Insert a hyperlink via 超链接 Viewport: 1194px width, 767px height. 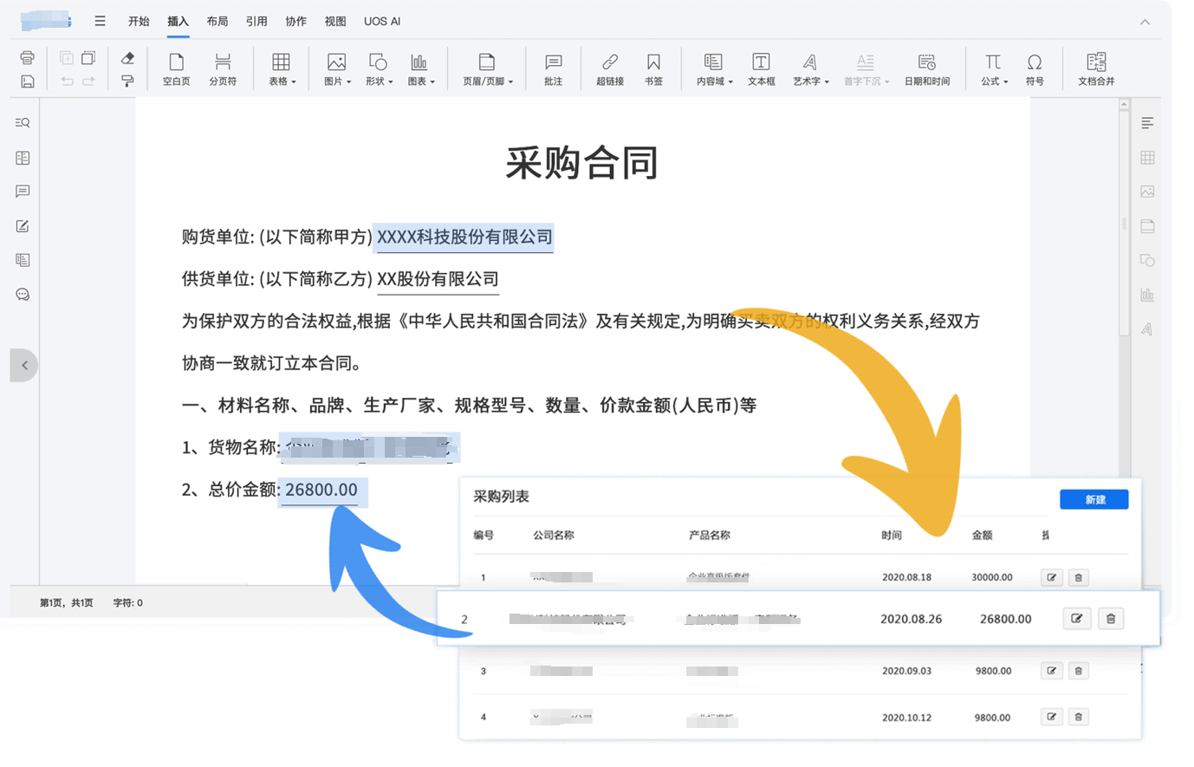point(610,69)
